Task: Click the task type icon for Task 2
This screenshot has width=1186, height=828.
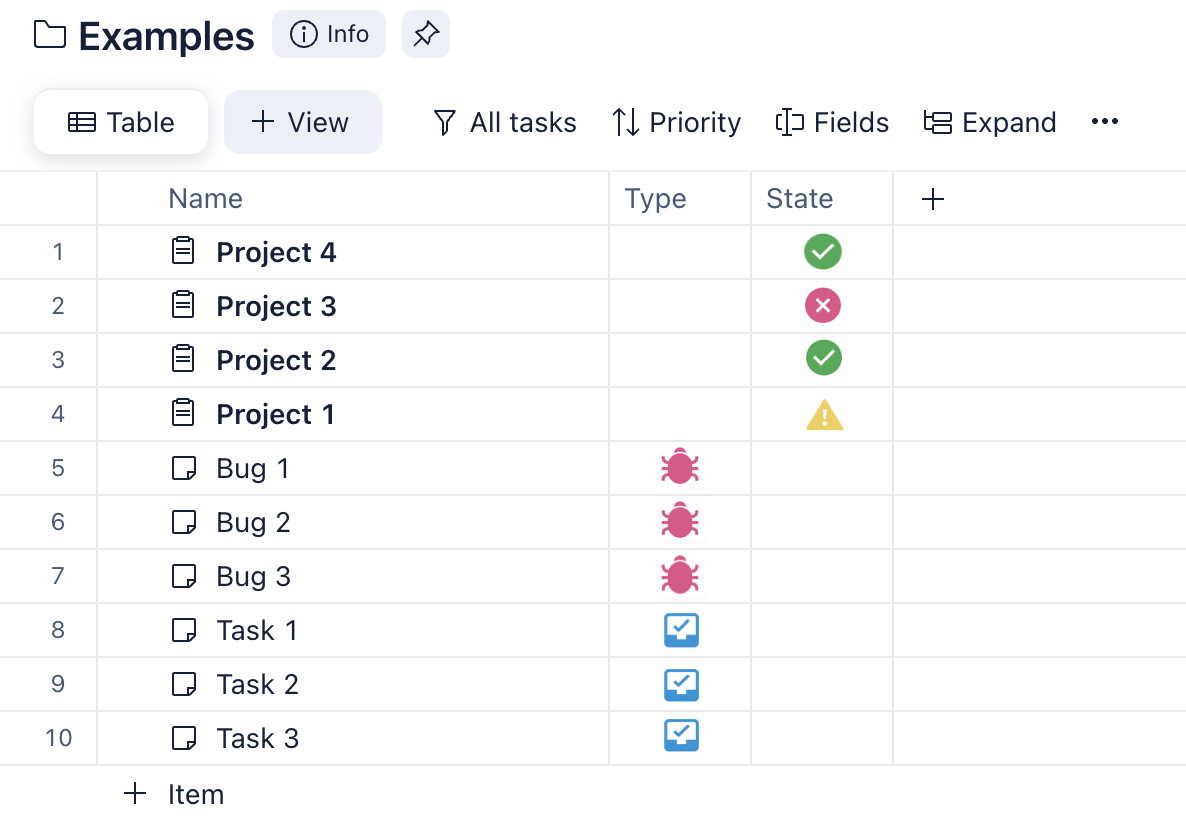Action: point(681,684)
